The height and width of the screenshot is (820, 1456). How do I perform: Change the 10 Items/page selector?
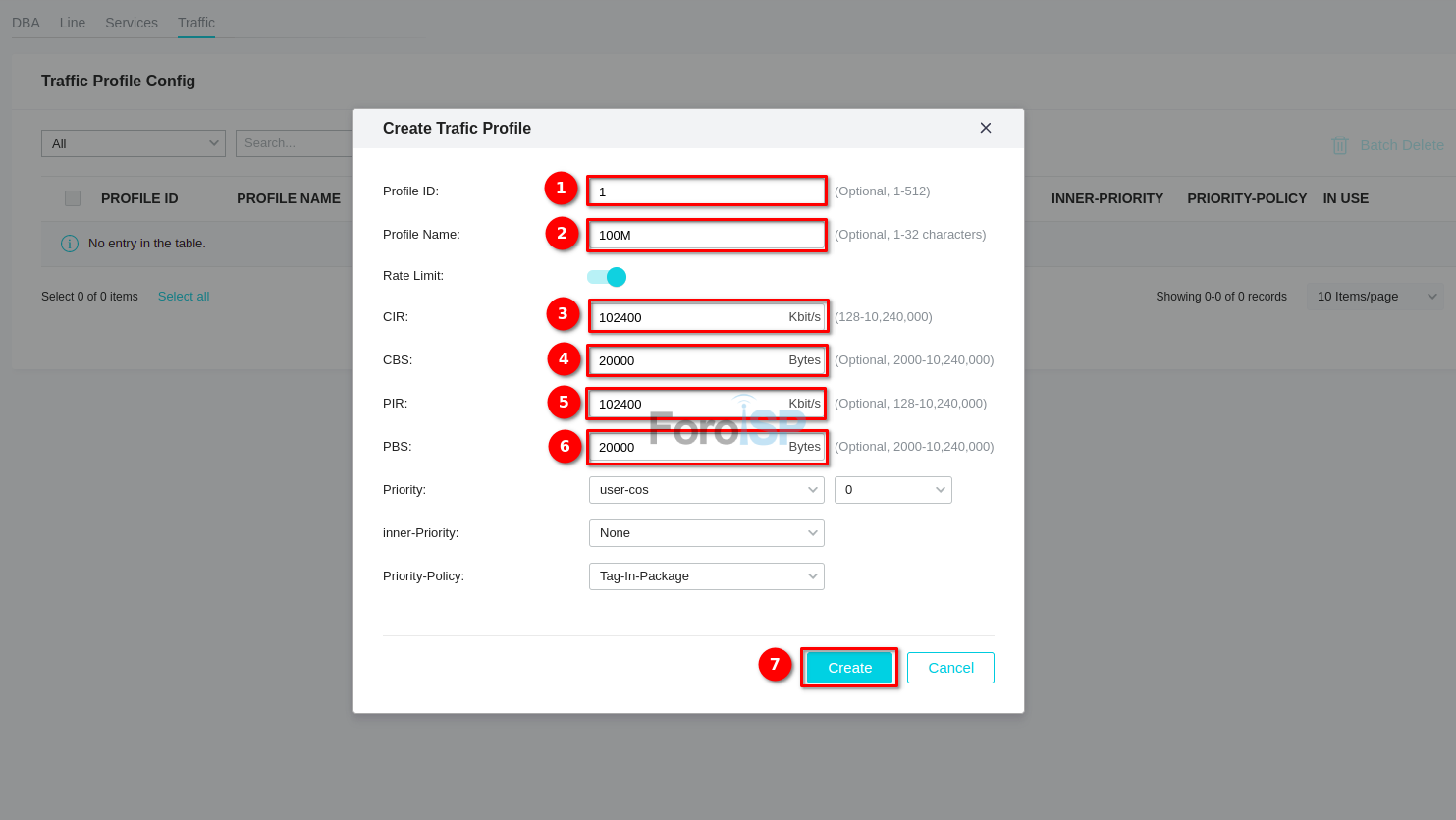1375,297
